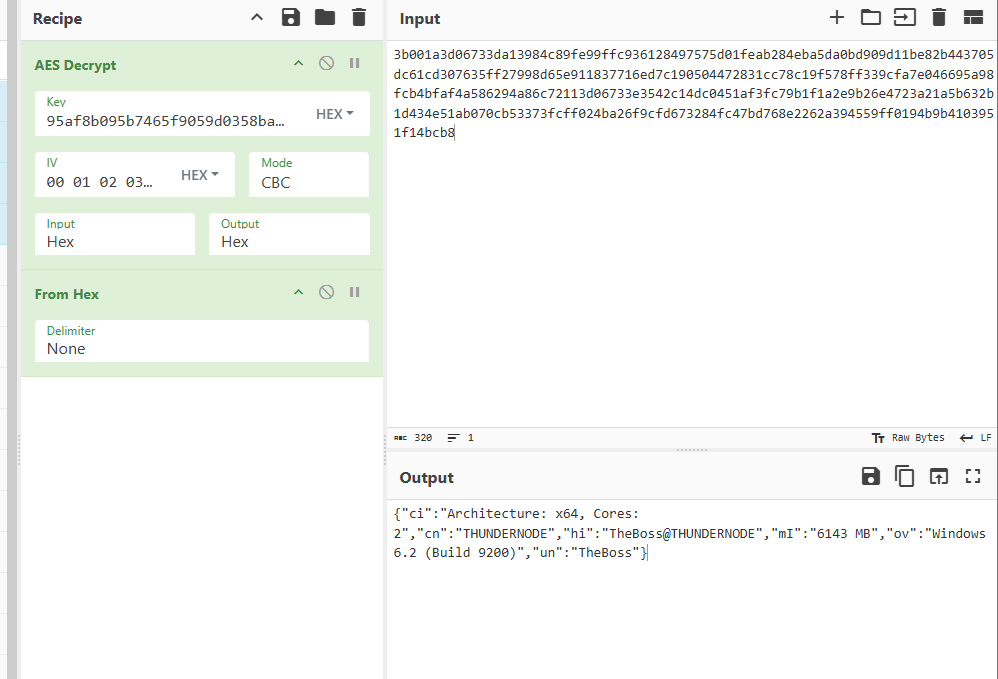Collapse the AES Decrypt operation
Screen dimensions: 998x679
click(x=297, y=64)
